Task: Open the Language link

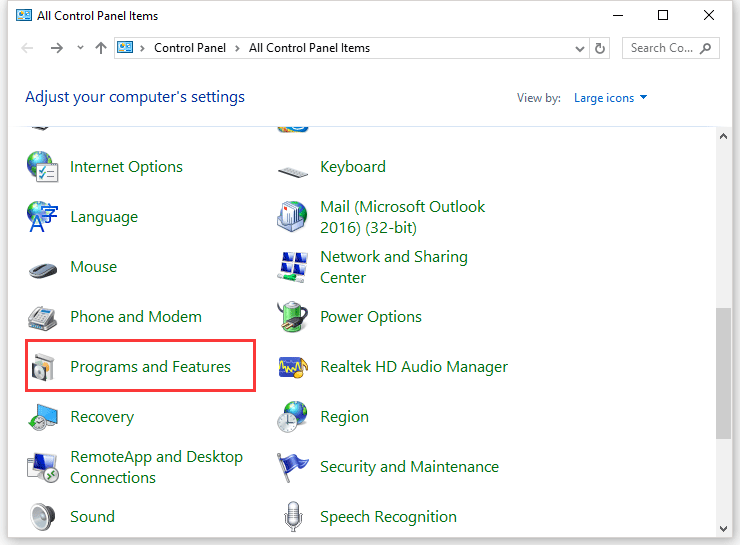Action: [104, 217]
